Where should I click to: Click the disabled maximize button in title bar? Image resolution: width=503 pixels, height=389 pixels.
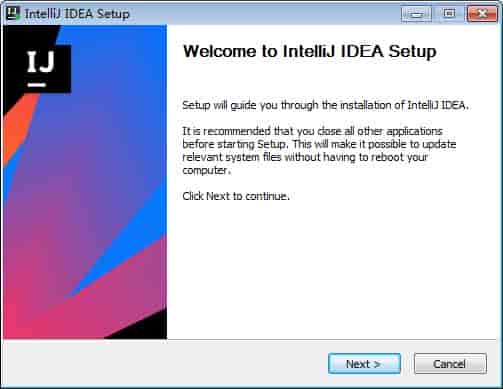tap(449, 14)
